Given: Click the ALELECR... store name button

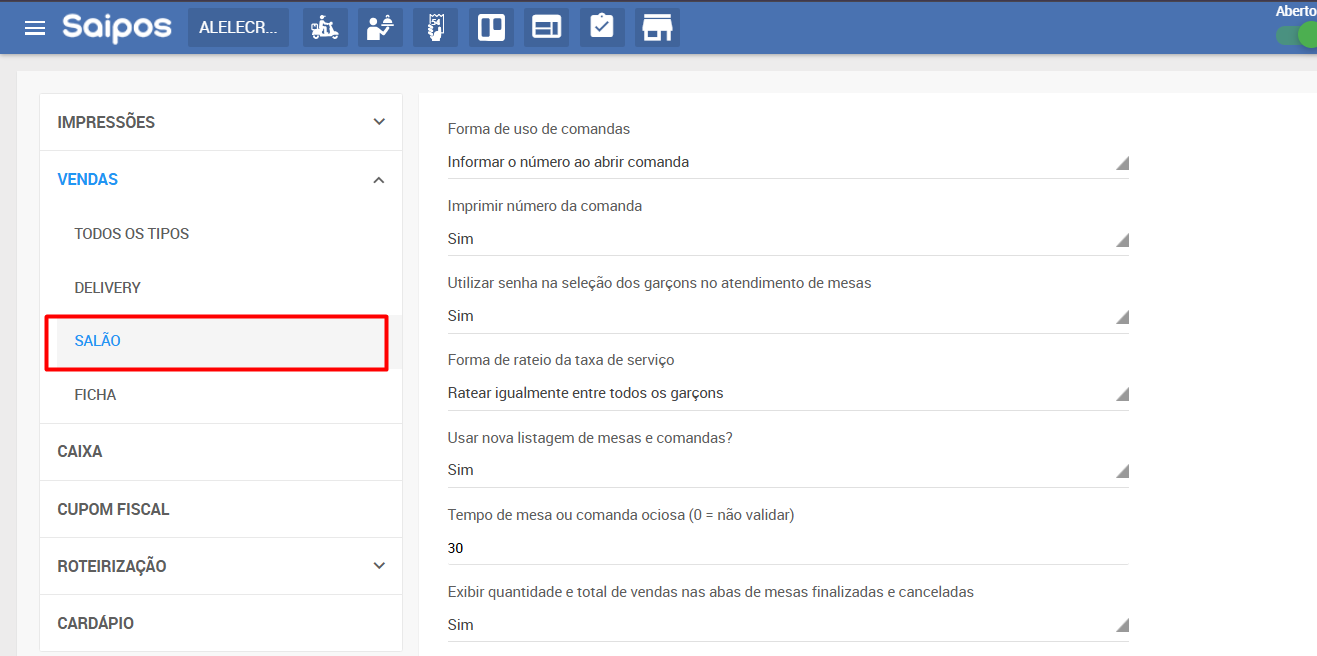Looking at the screenshot, I should [238, 28].
